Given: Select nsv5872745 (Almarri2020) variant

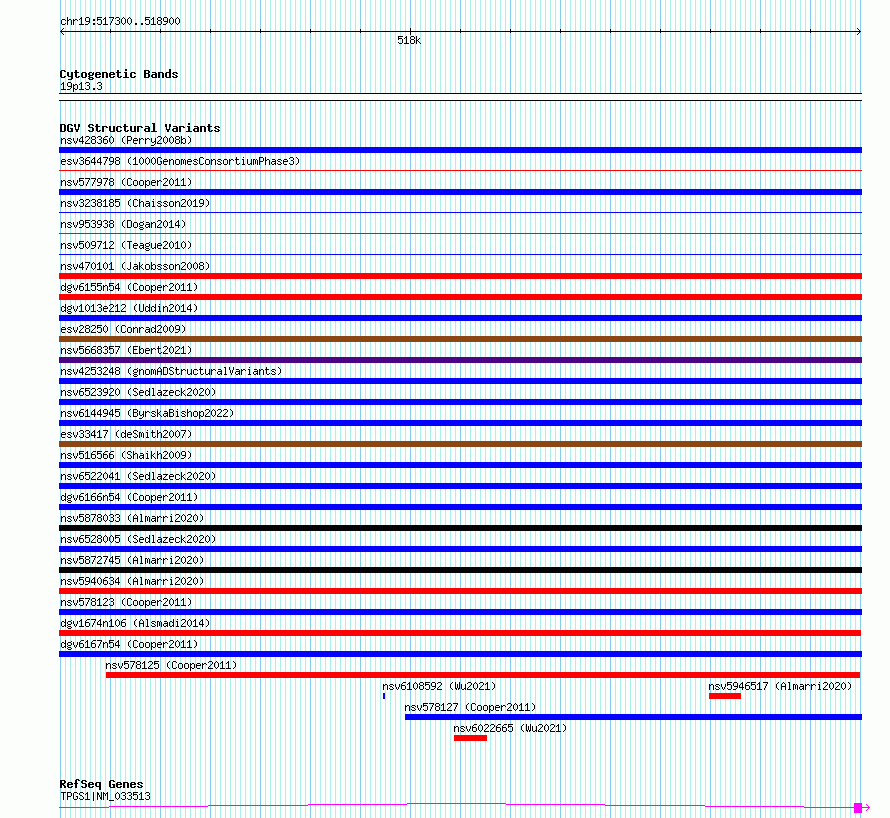Looking at the screenshot, I should coord(132,560).
